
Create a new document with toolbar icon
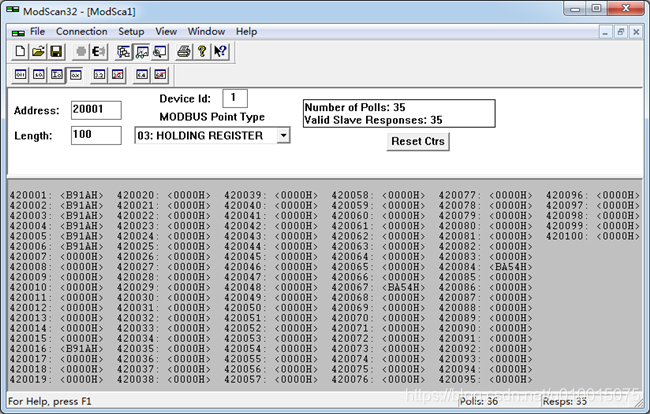[x=20, y=51]
